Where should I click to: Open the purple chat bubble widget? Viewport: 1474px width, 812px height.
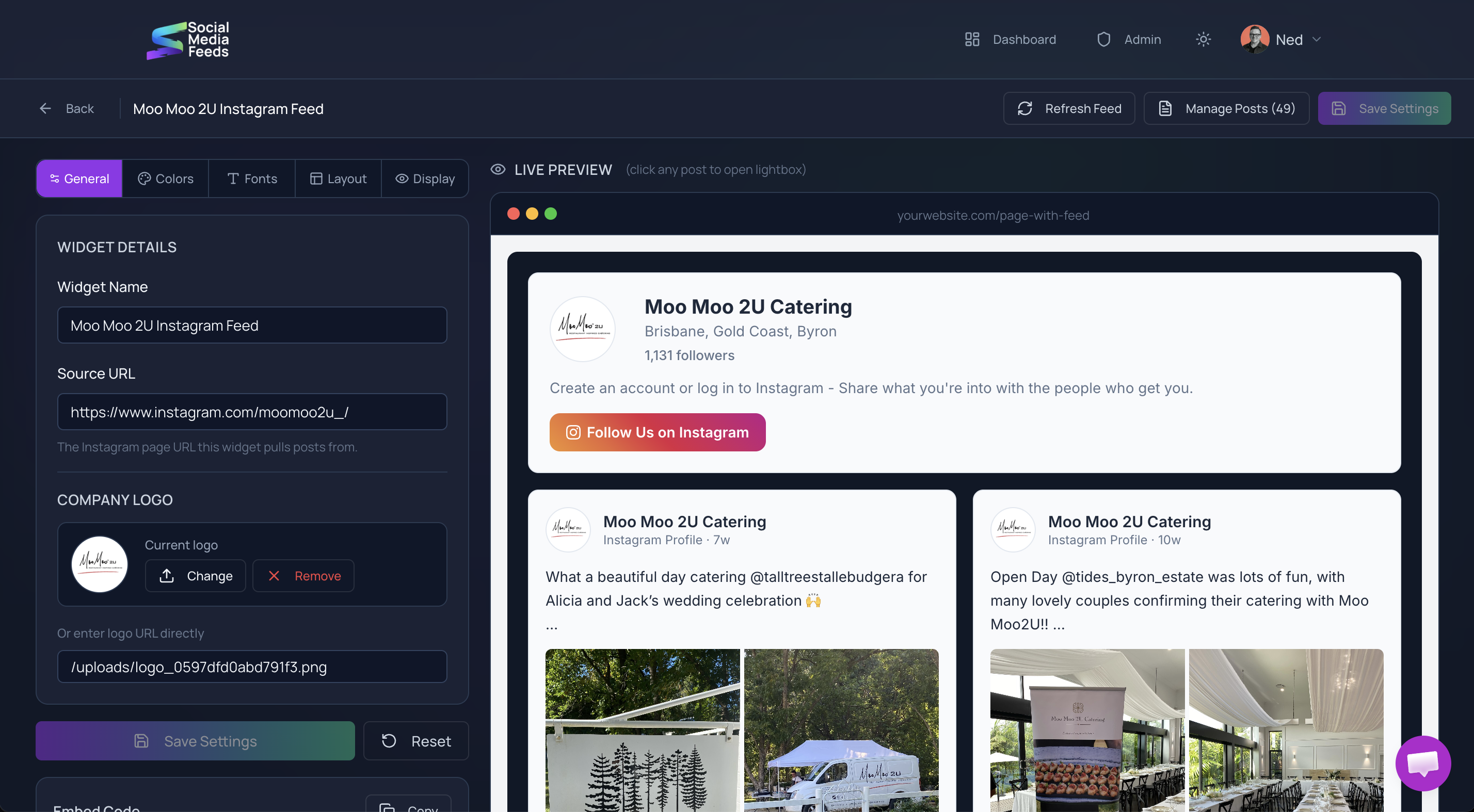[x=1422, y=764]
